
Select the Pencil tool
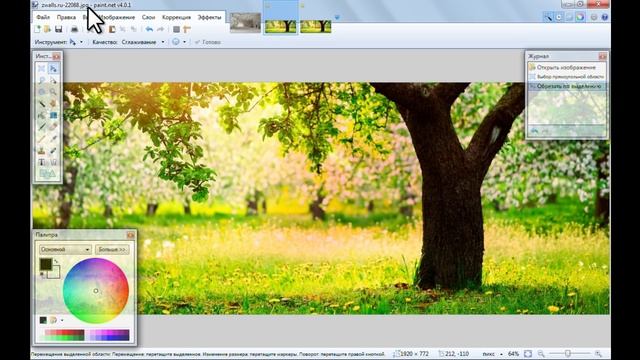(x=42, y=139)
